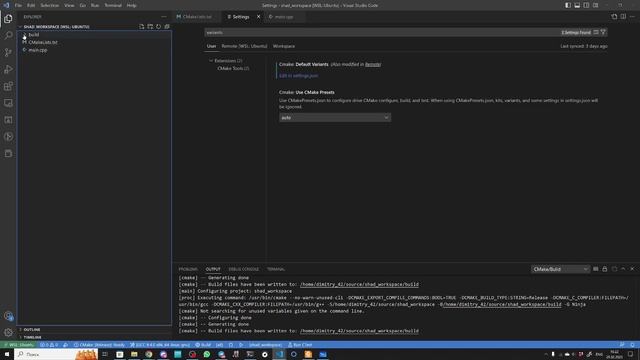Toggle the bottom panel layout icon
Viewport: 640px width, 360px height.
pos(577,5)
